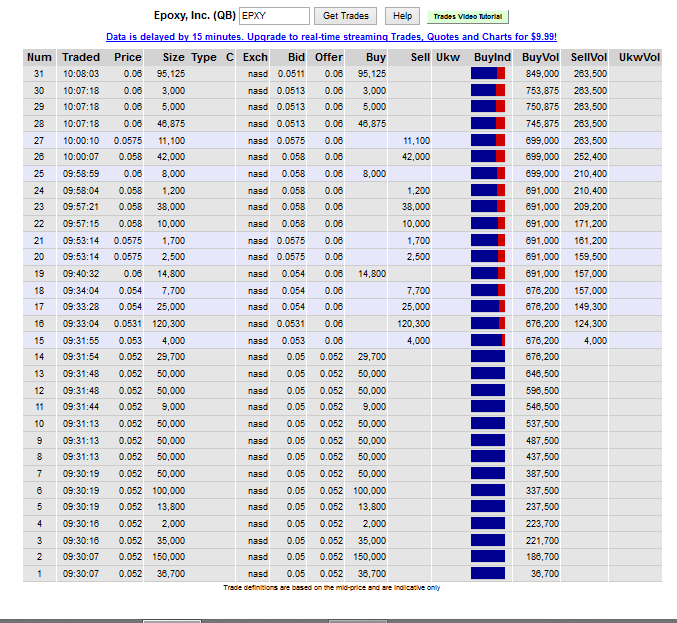The width and height of the screenshot is (677, 623).
Task: Click the UkwVol column header
Action: [639, 57]
